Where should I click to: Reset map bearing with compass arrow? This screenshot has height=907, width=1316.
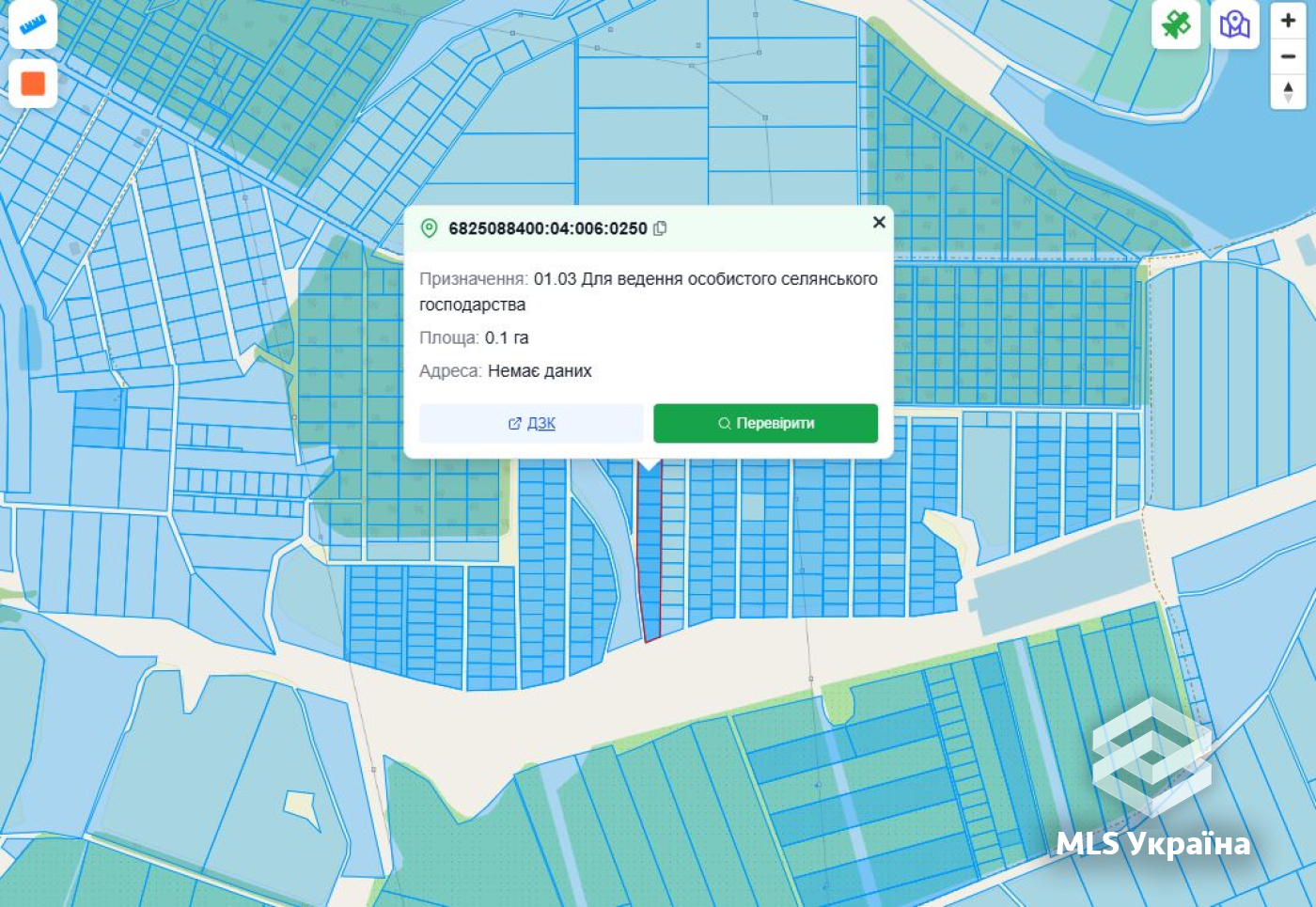point(1288,92)
